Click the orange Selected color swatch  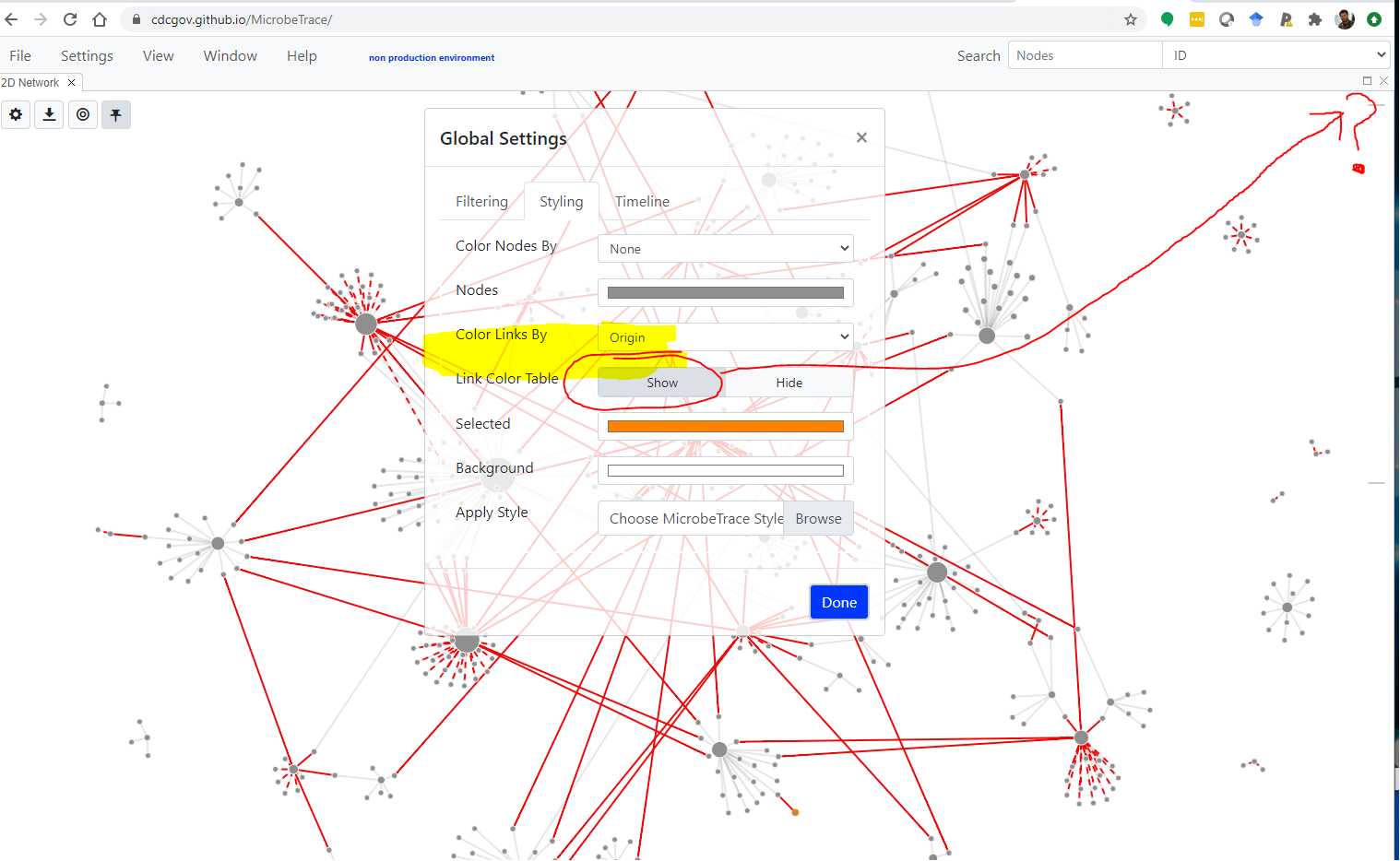[x=725, y=425]
